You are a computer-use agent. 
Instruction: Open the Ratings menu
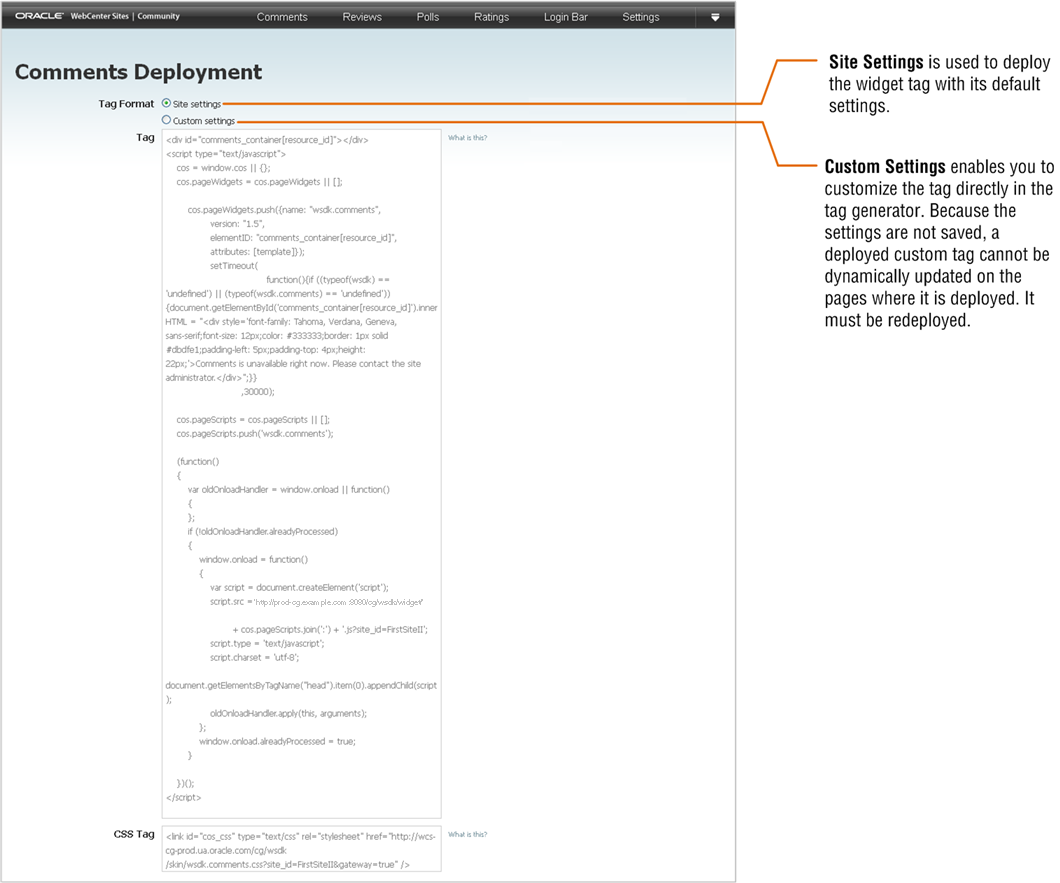click(491, 17)
